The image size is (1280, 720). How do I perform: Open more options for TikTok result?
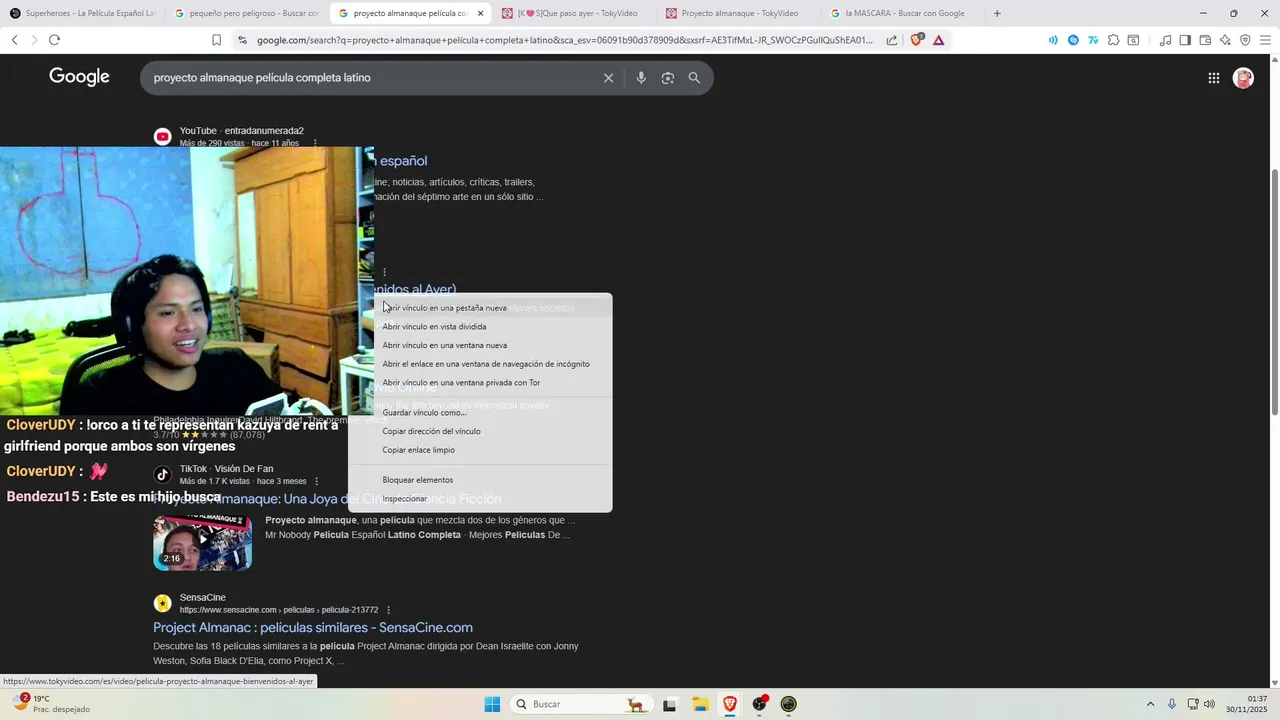317,481
